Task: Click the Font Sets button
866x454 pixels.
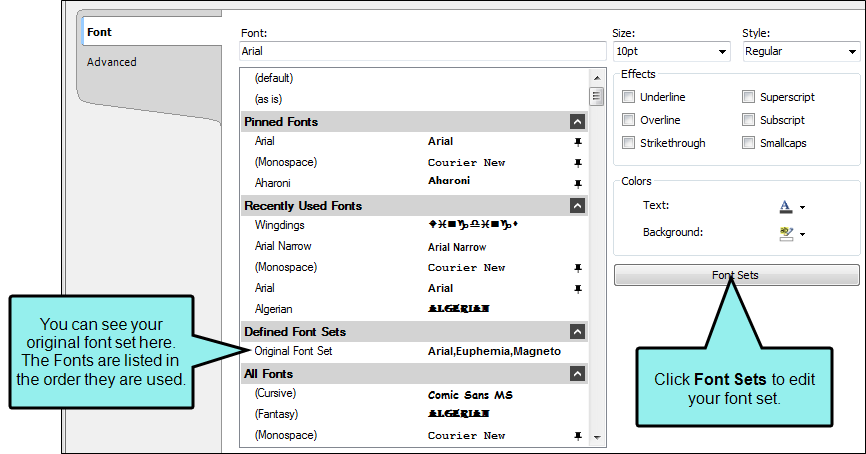Action: point(736,275)
